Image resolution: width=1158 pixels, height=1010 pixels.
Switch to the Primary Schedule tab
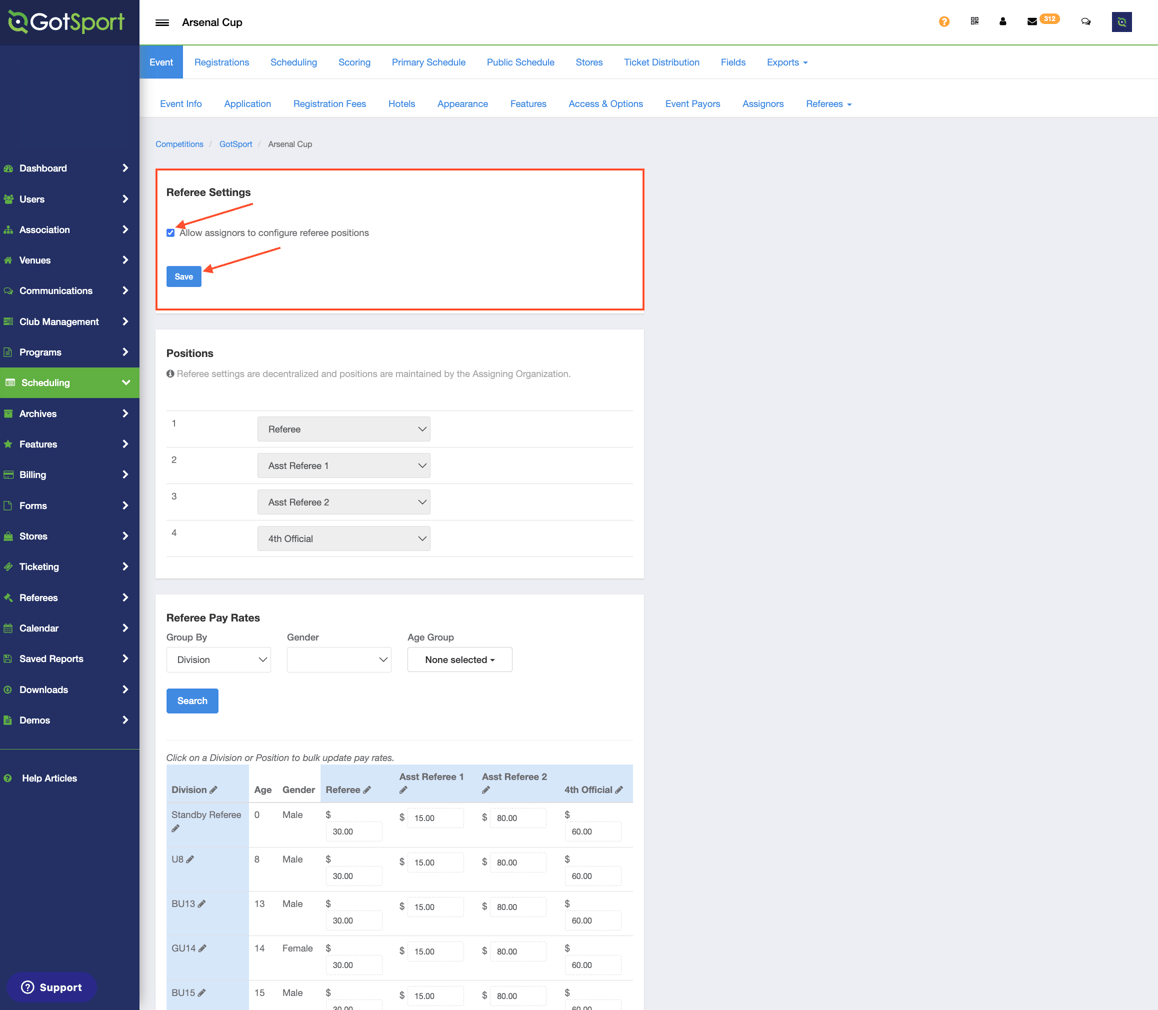(x=428, y=62)
